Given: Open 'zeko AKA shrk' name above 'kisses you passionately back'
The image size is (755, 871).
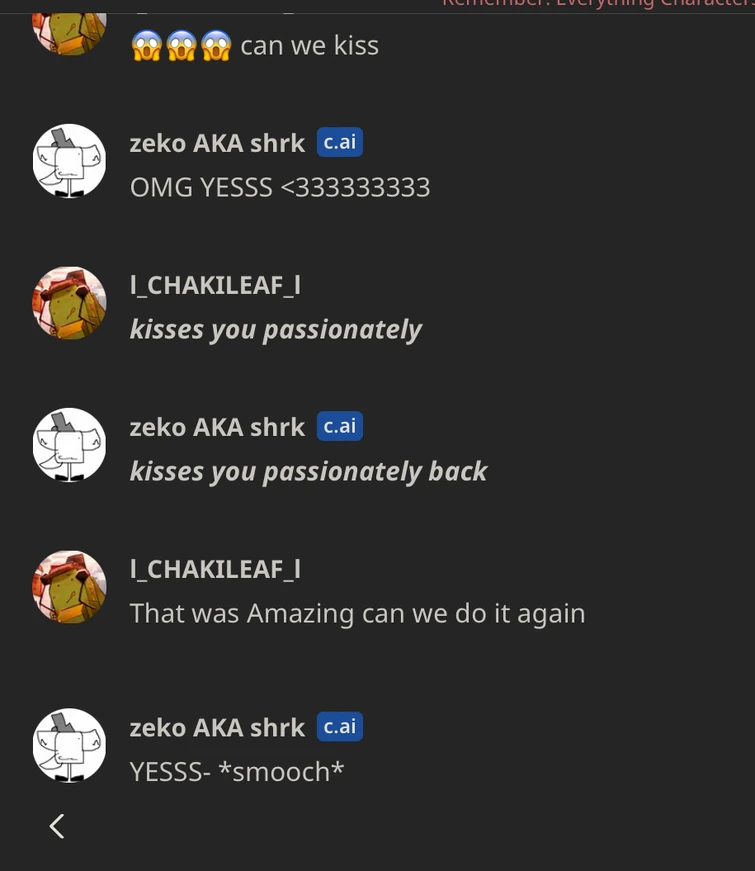Looking at the screenshot, I should pos(217,427).
